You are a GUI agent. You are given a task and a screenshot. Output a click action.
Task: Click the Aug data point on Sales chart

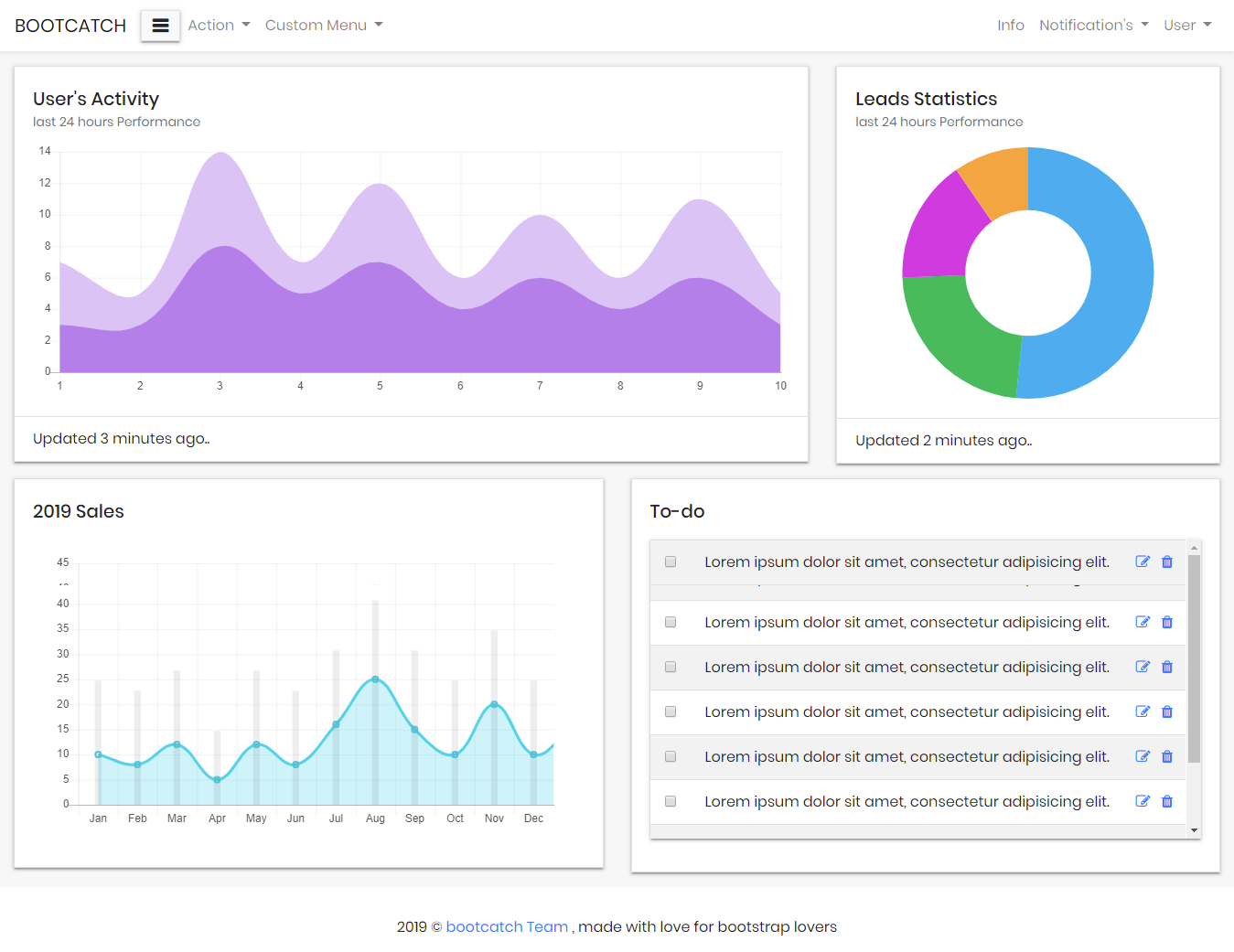(x=375, y=679)
